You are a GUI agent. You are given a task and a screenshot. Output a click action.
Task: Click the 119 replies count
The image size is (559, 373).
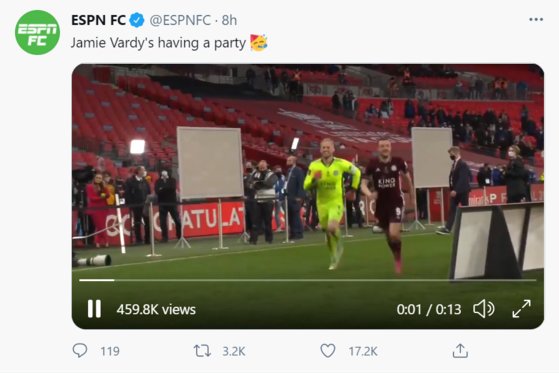[x=110, y=352]
